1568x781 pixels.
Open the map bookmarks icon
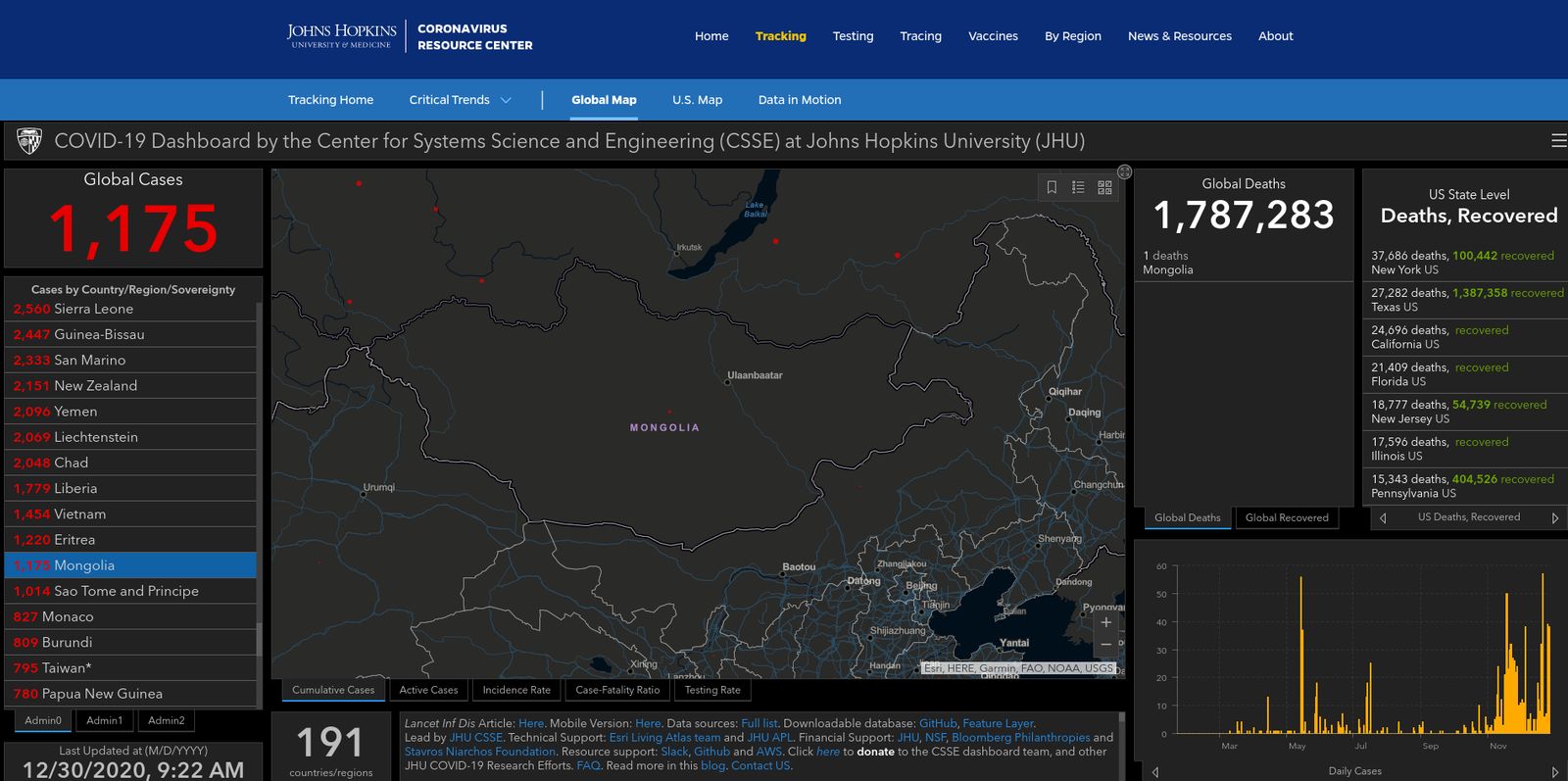point(1052,187)
